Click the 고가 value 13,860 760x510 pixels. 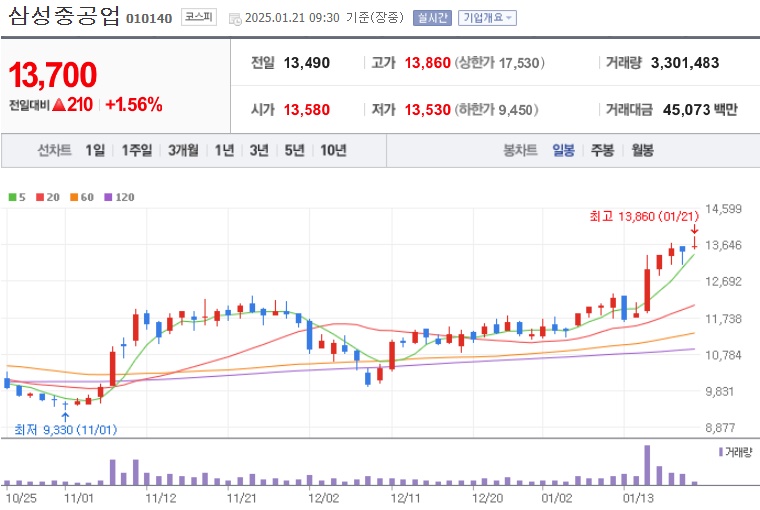point(428,63)
